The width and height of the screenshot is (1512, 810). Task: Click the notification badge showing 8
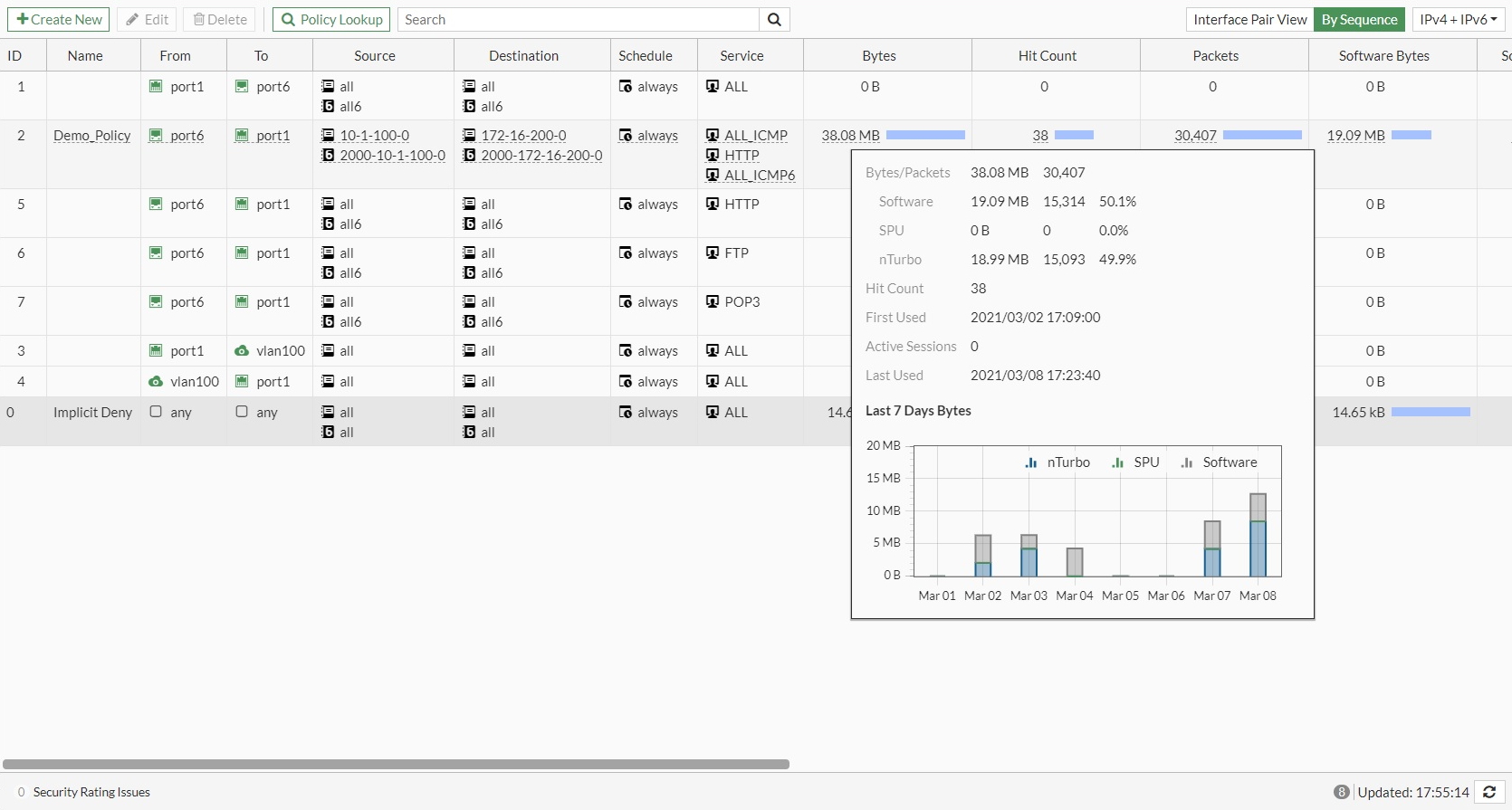1341,792
